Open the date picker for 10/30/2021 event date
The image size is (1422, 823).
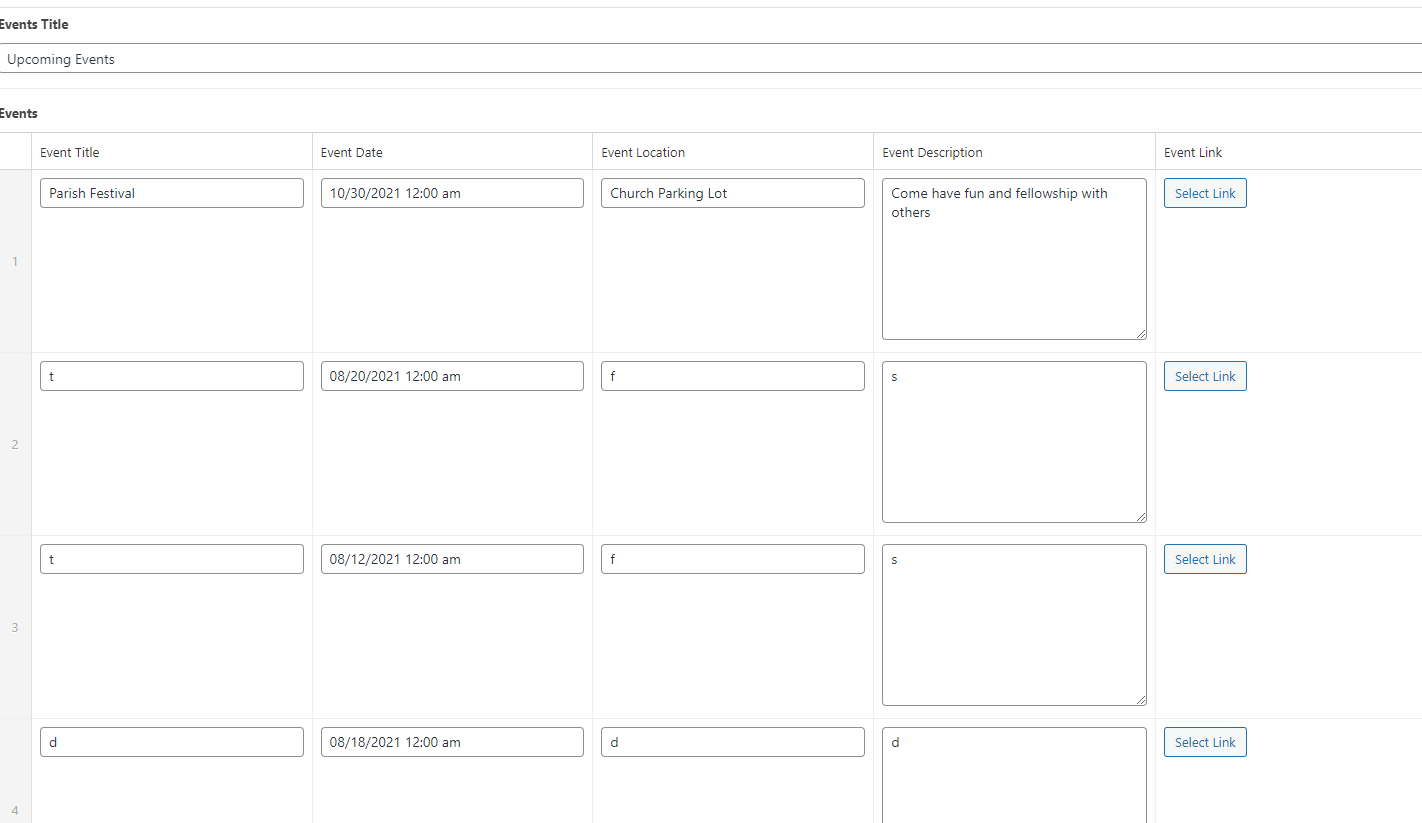(452, 193)
